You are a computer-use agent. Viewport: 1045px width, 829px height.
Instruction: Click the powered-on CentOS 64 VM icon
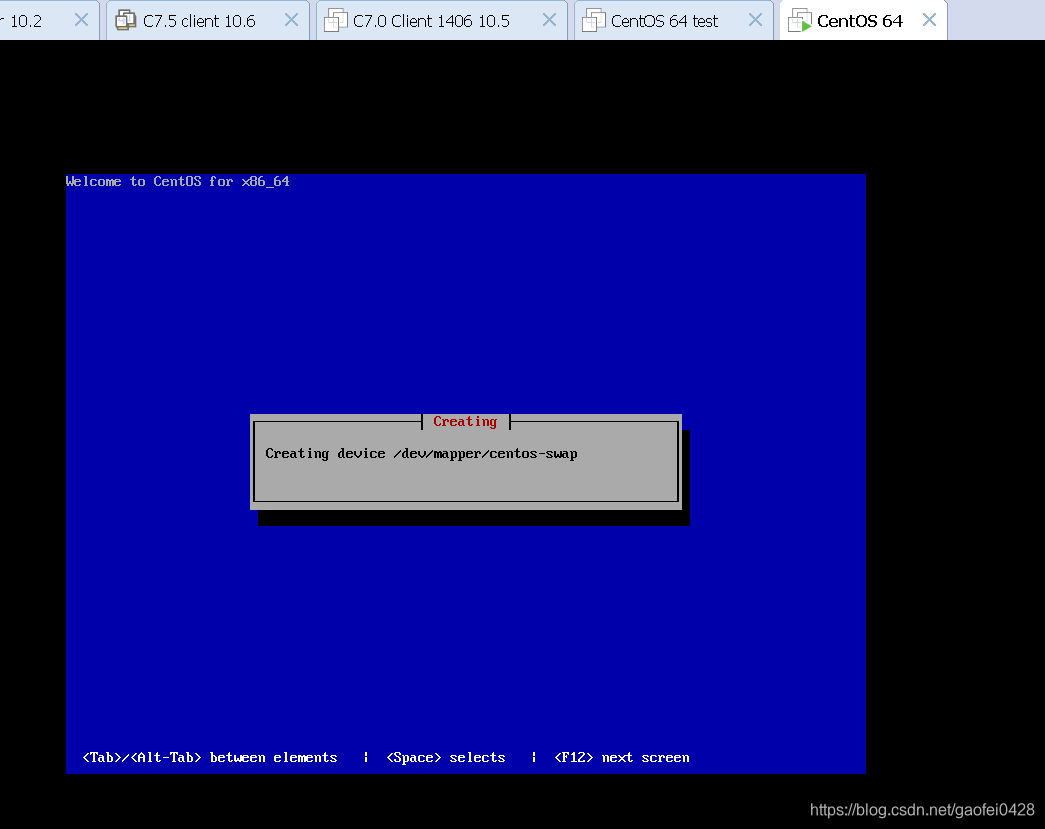pyautogui.click(x=800, y=21)
